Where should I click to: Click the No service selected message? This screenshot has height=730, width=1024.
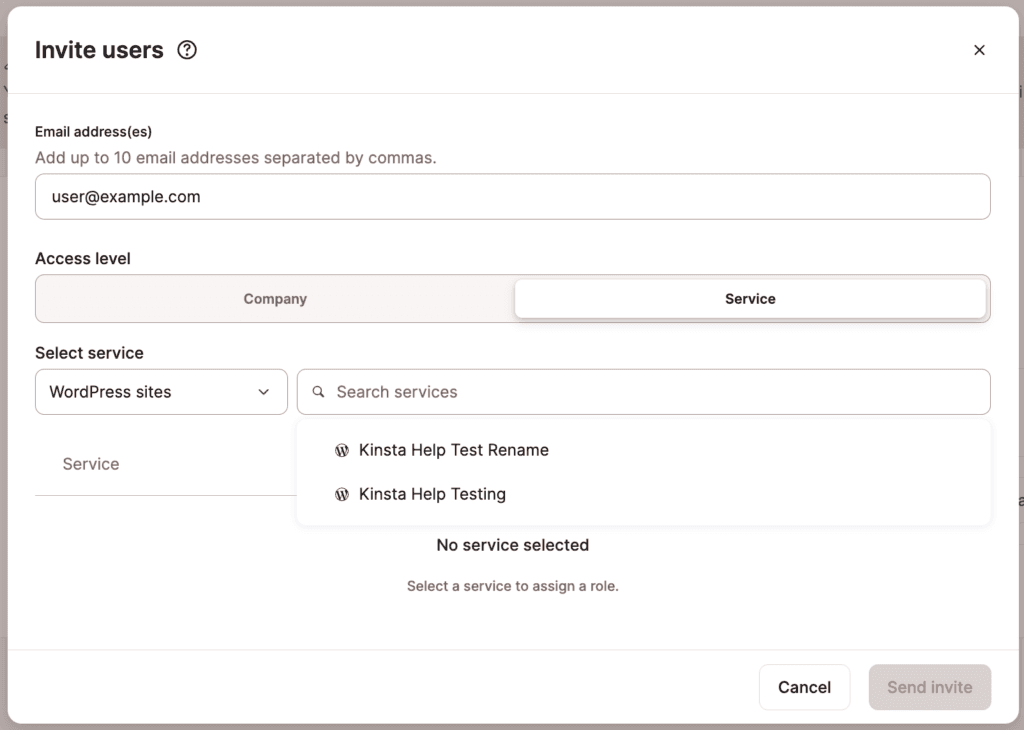[x=512, y=545]
